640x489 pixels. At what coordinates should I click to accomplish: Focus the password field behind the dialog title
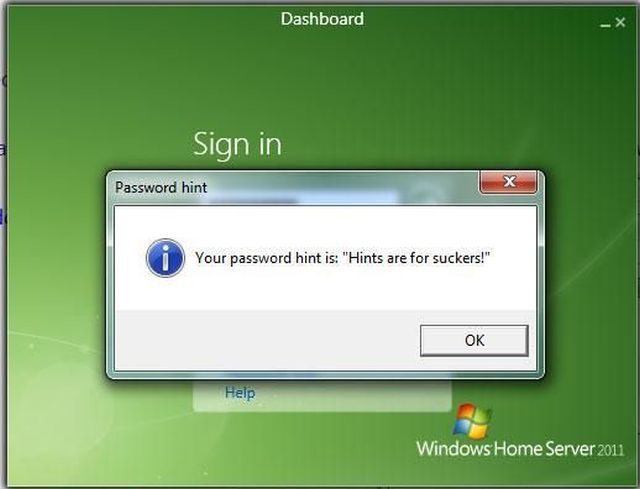(x=304, y=198)
